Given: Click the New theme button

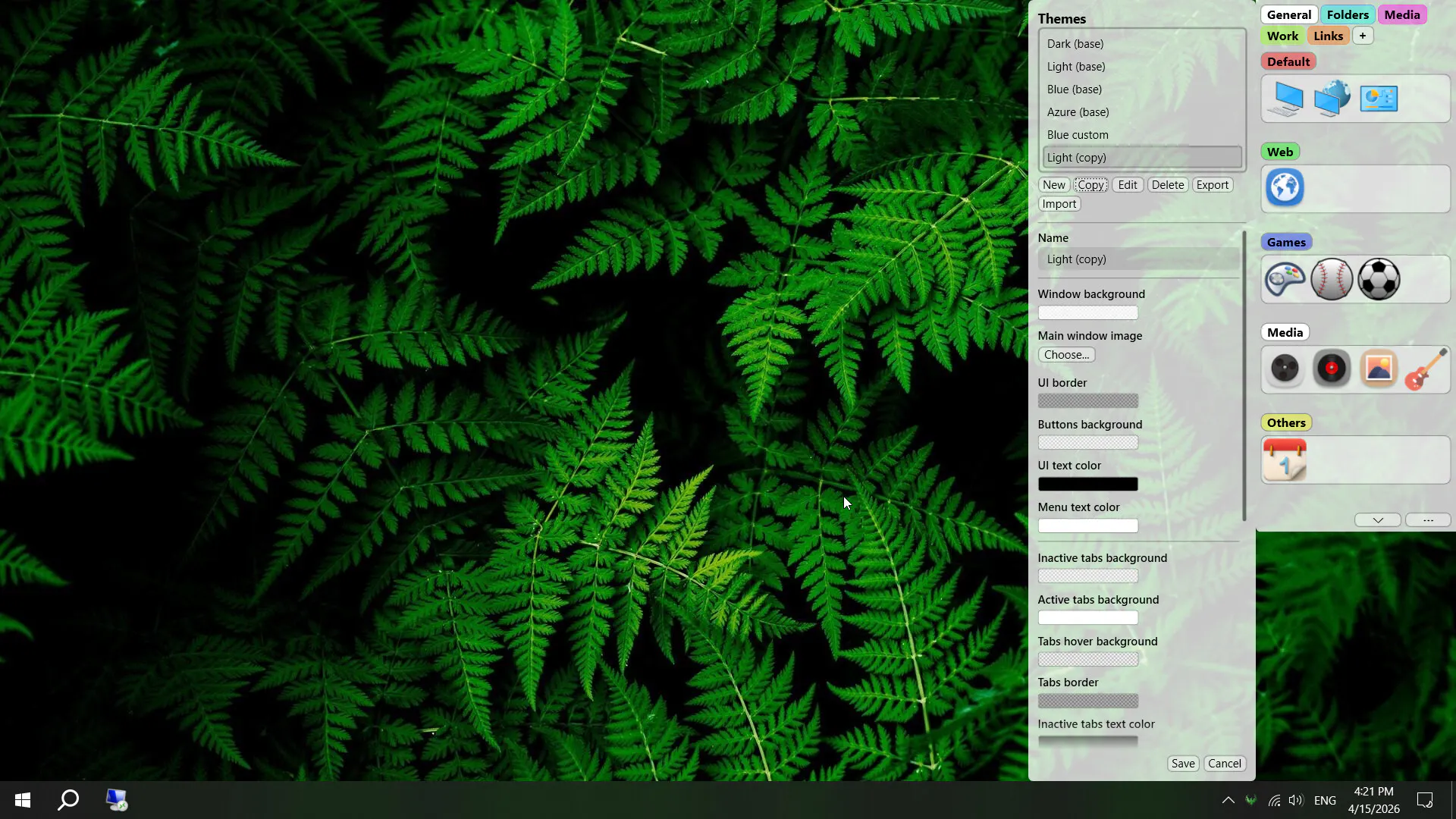Looking at the screenshot, I should (1053, 185).
